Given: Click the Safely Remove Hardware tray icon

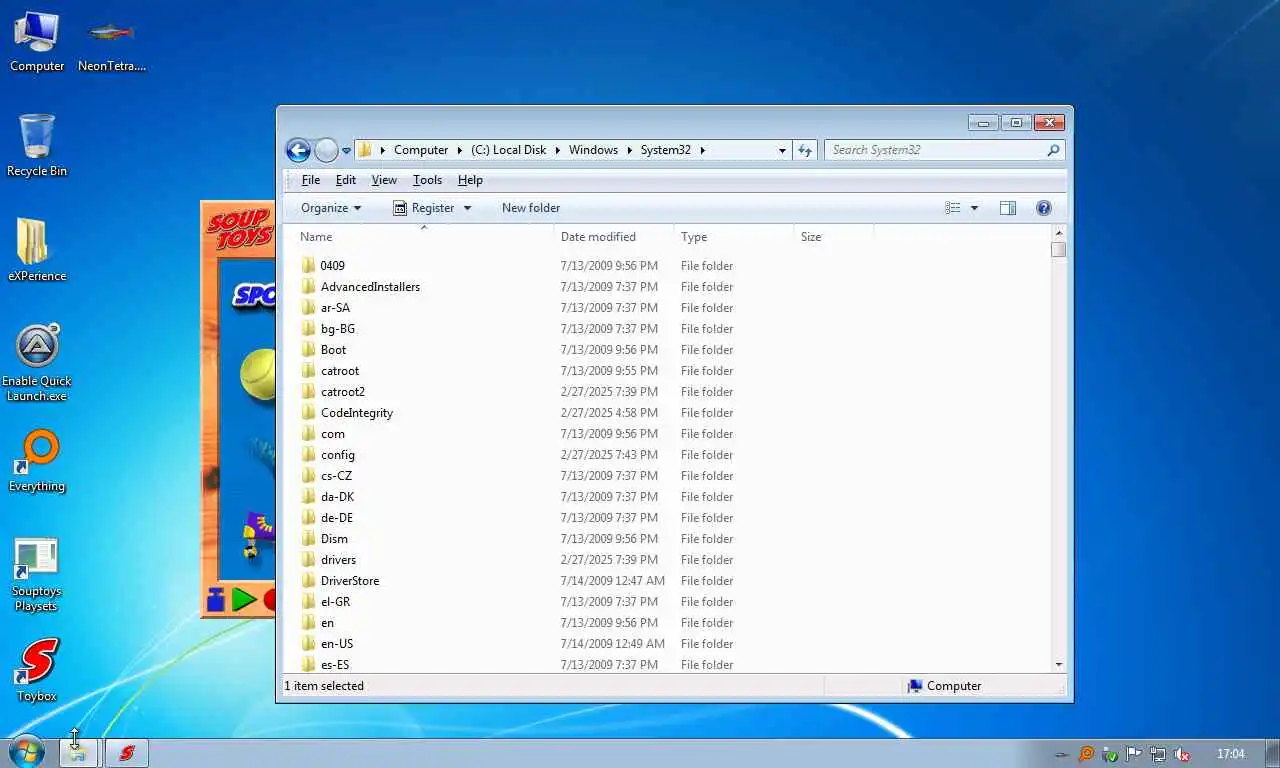Looking at the screenshot, I should 1110,754.
